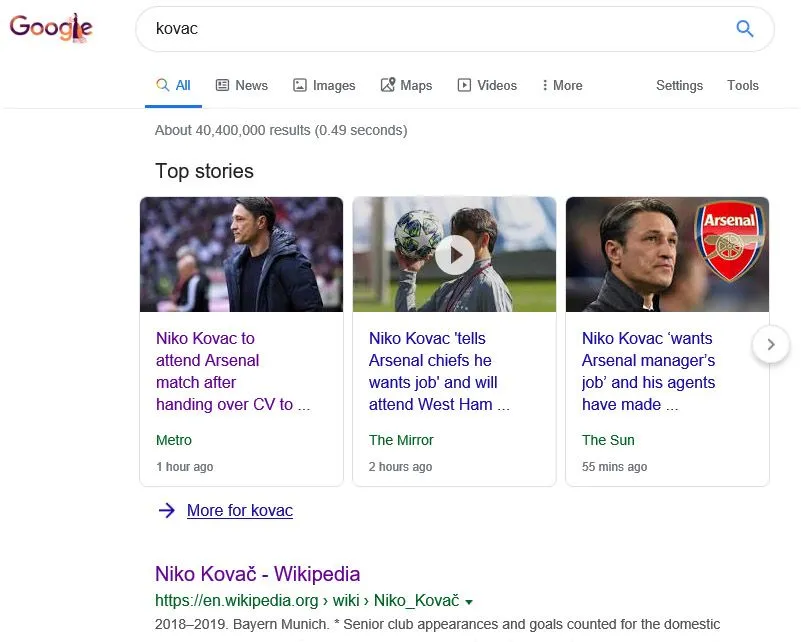Open search Settings
This screenshot has height=642, width=801.
pyautogui.click(x=679, y=85)
